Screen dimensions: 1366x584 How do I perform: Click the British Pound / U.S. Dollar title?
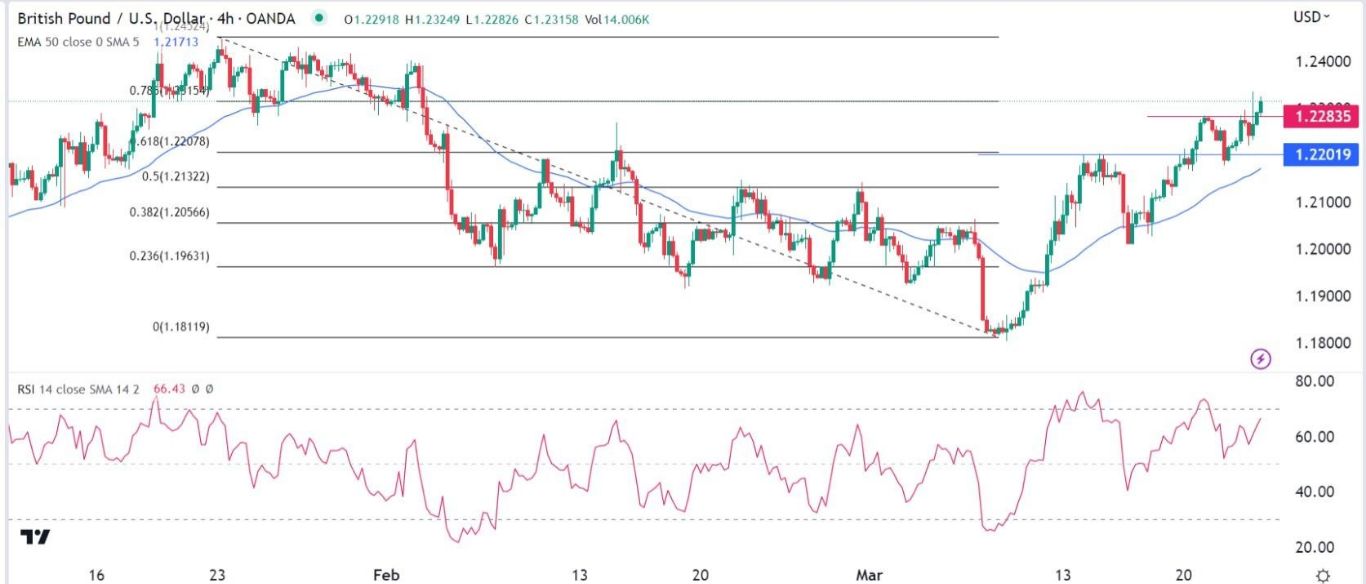108,18
